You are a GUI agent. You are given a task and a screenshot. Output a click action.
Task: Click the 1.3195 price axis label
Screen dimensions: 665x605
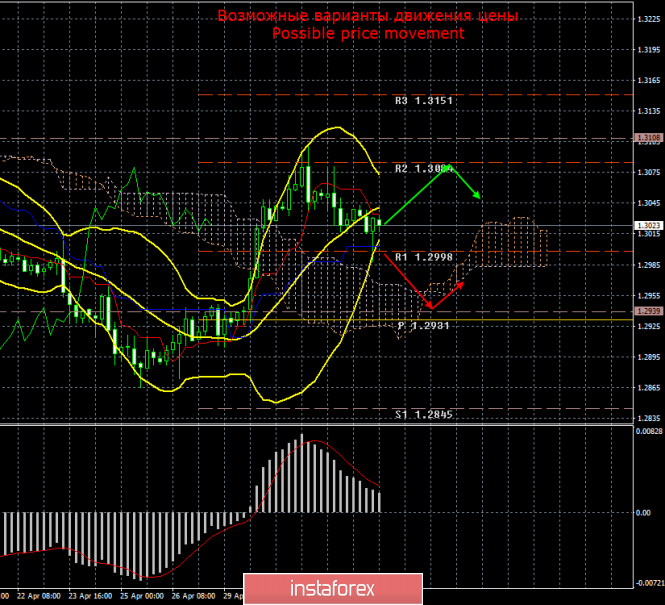pos(648,48)
